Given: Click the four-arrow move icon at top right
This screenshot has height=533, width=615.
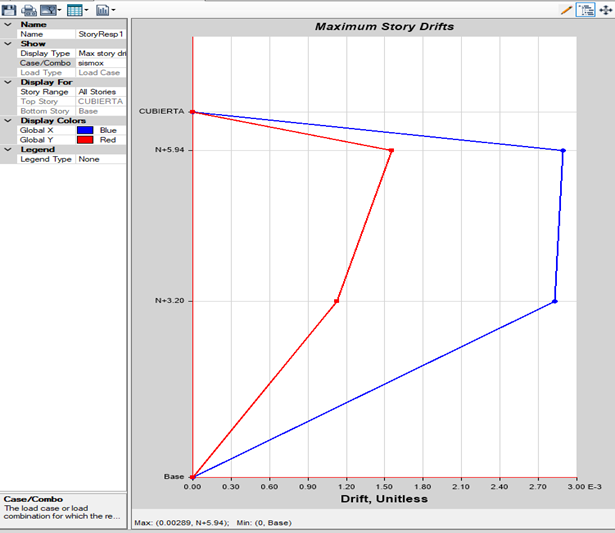Looking at the screenshot, I should pos(604,9).
